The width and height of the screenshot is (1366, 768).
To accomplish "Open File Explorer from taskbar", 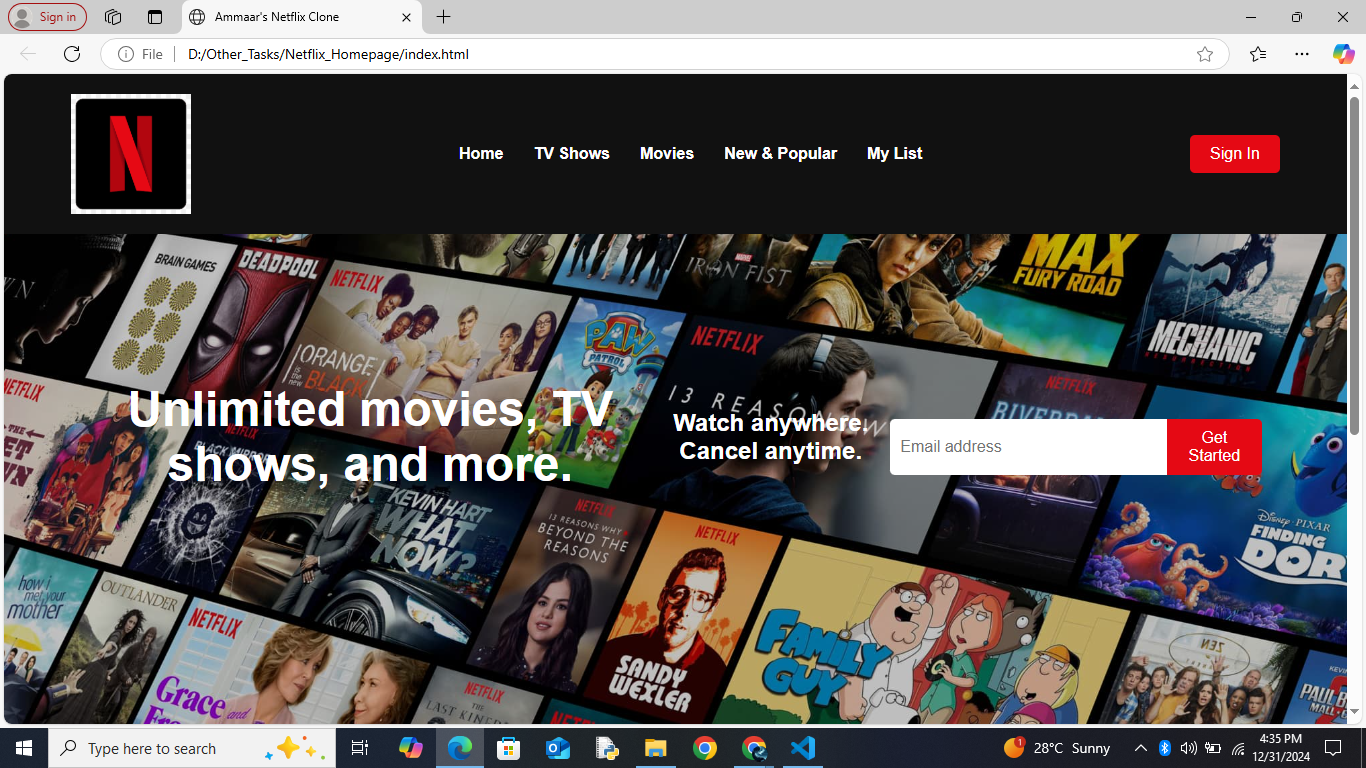I will tap(656, 748).
